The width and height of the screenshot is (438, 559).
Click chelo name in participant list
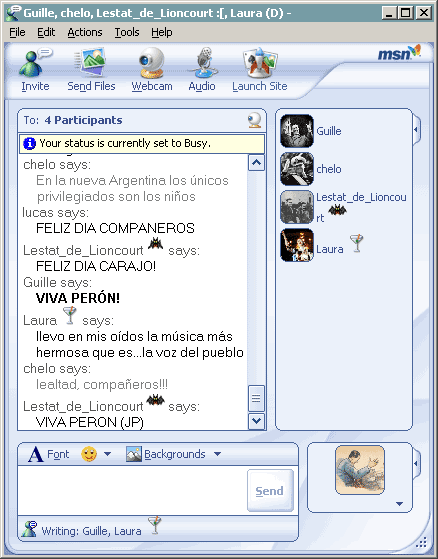click(x=329, y=169)
